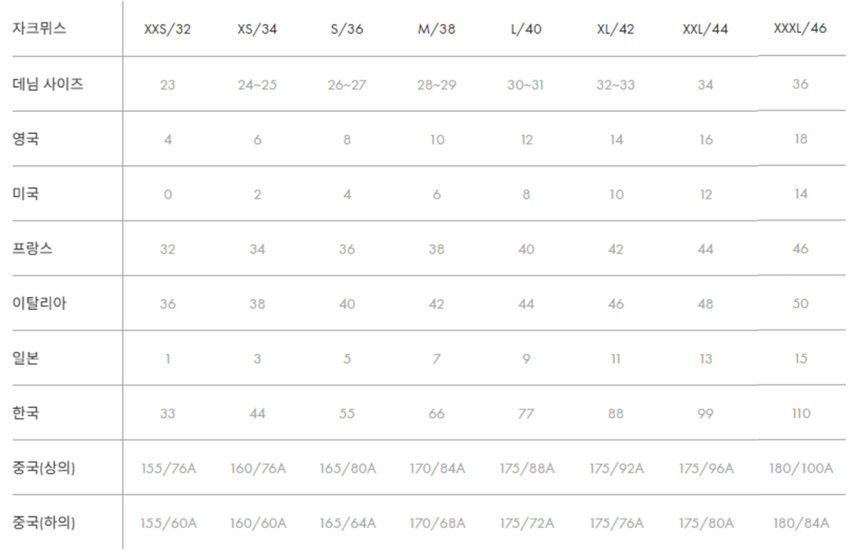Viewport: 860px width, 550px height.
Task: Select the L/40 column header
Action: point(526,30)
